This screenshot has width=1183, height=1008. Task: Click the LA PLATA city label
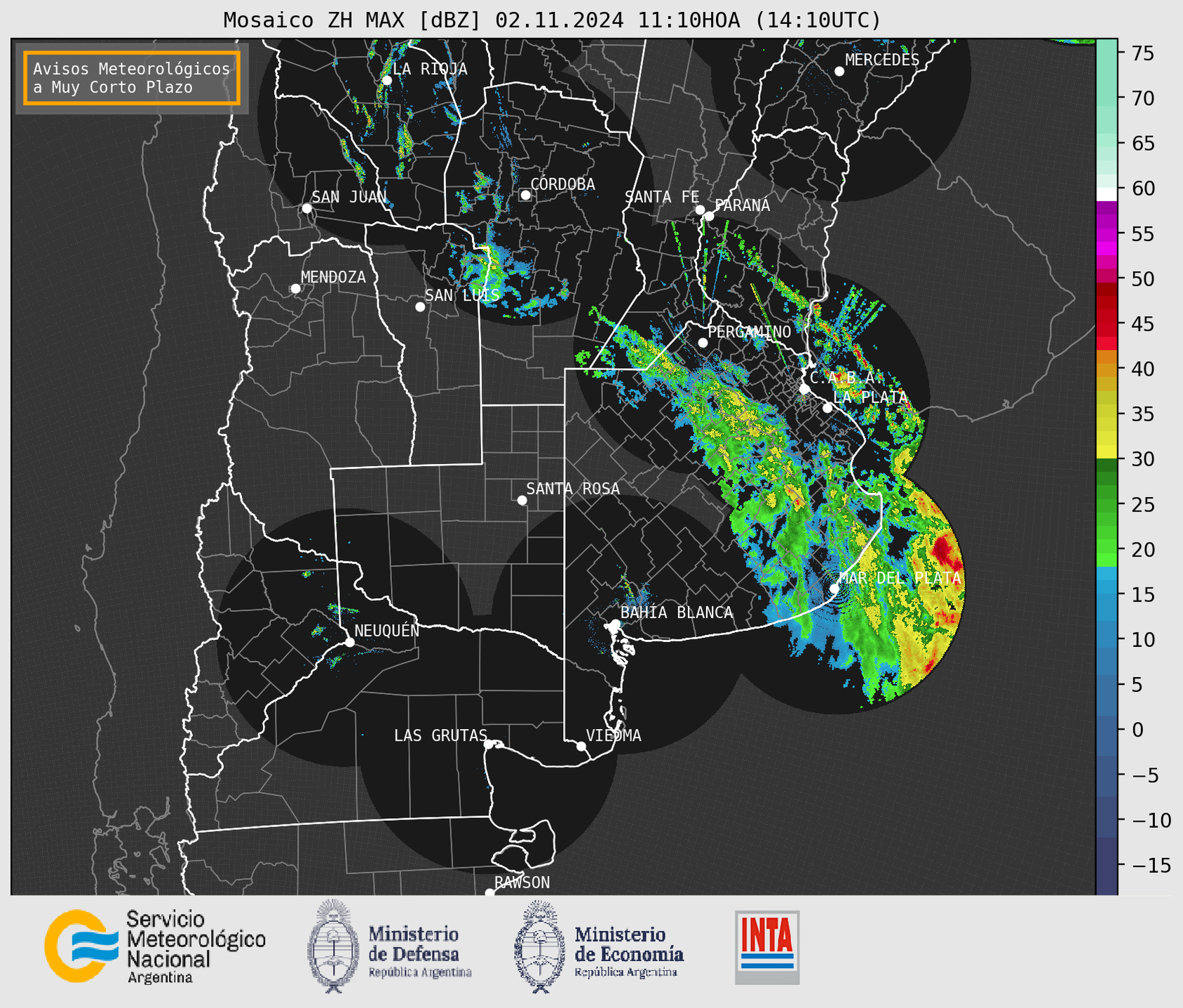870,397
